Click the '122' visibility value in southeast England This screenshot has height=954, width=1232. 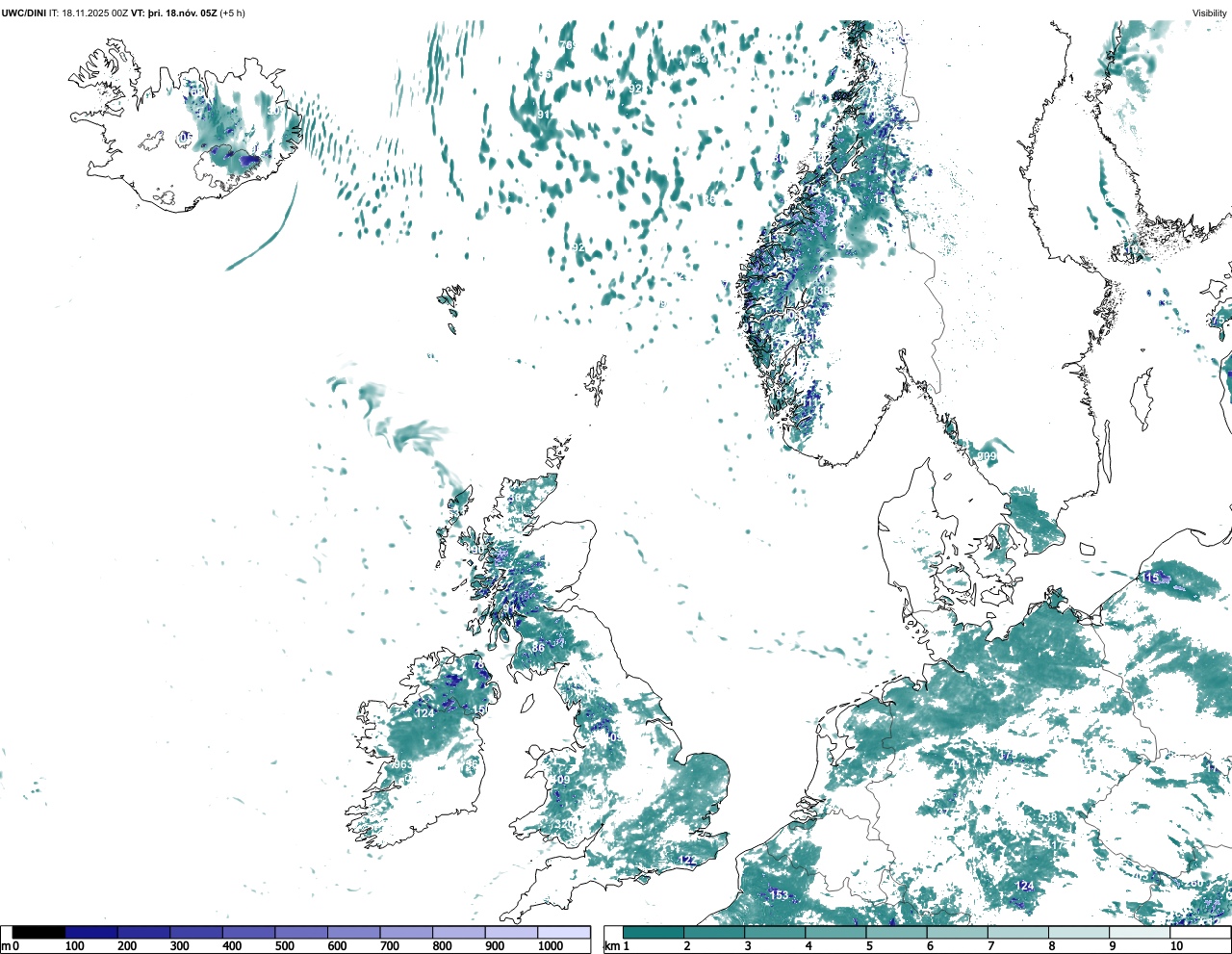[688, 860]
